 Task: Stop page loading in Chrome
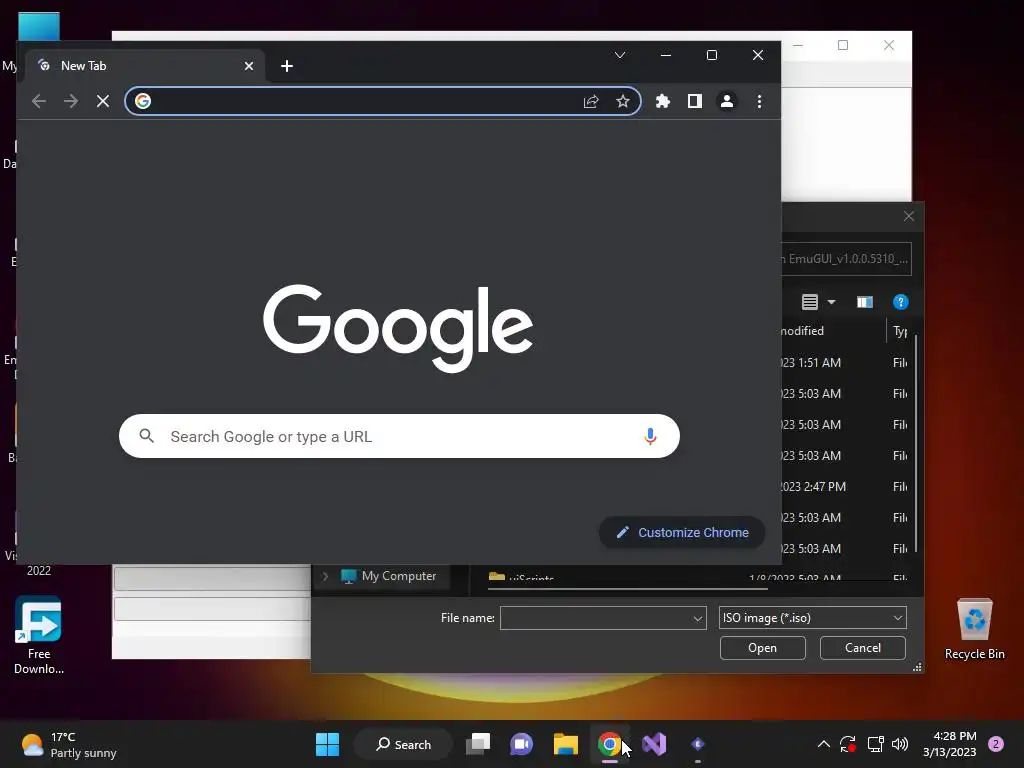coord(103,101)
